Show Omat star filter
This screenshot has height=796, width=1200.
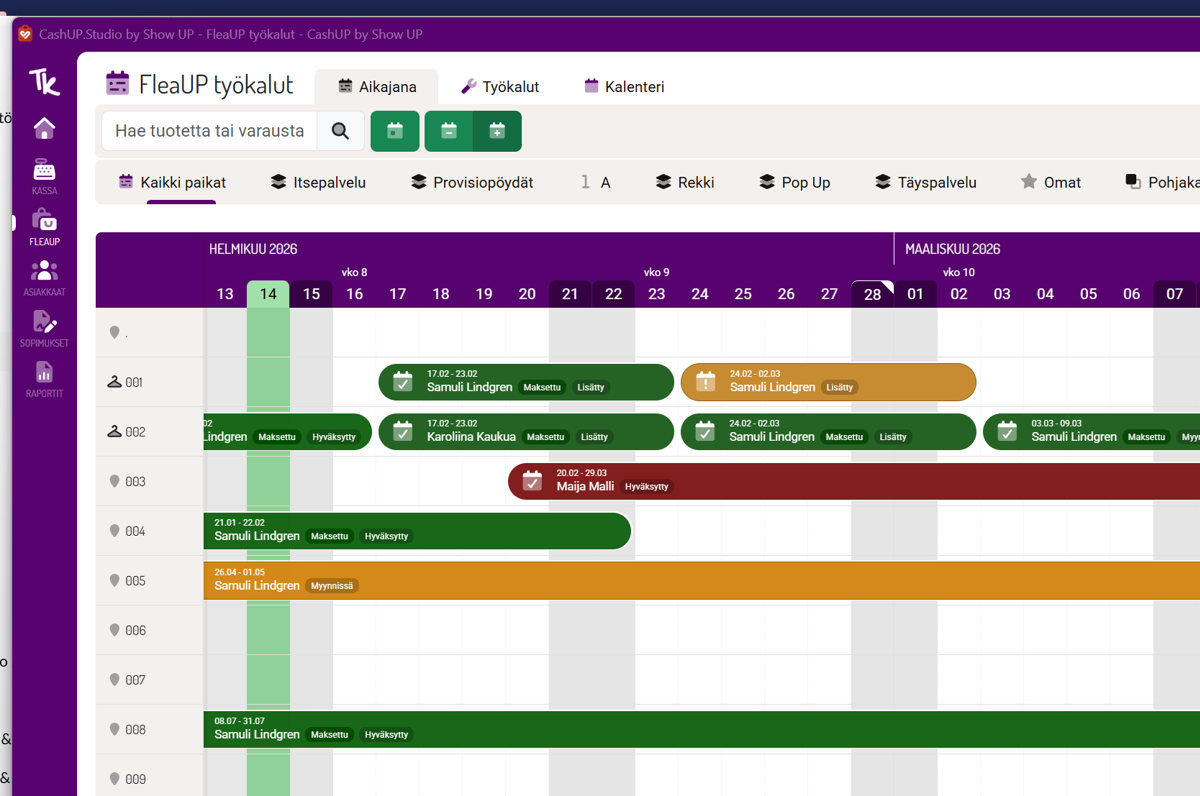(1050, 182)
